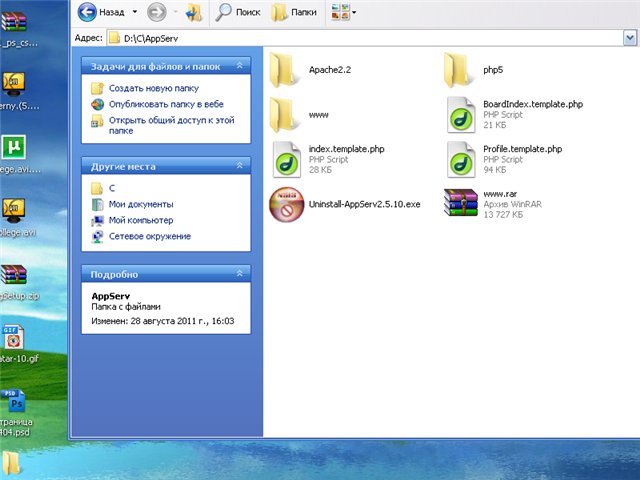Select index.template.php file icon
640x480 pixels.
coord(287,160)
